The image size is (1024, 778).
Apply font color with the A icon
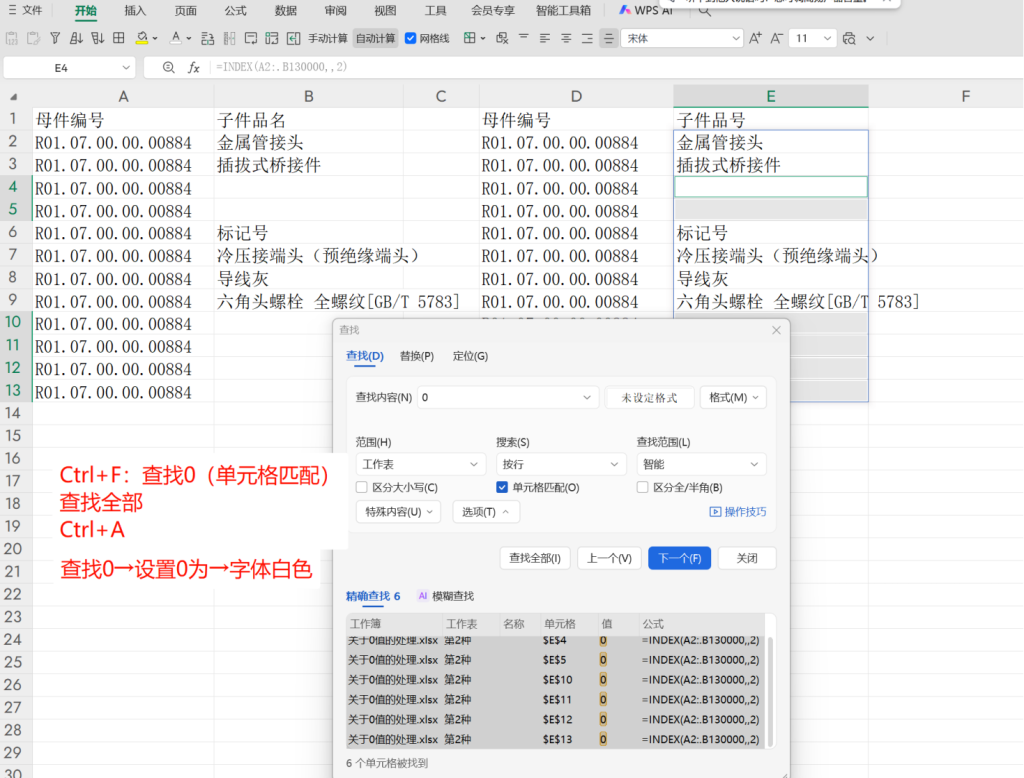click(175, 39)
